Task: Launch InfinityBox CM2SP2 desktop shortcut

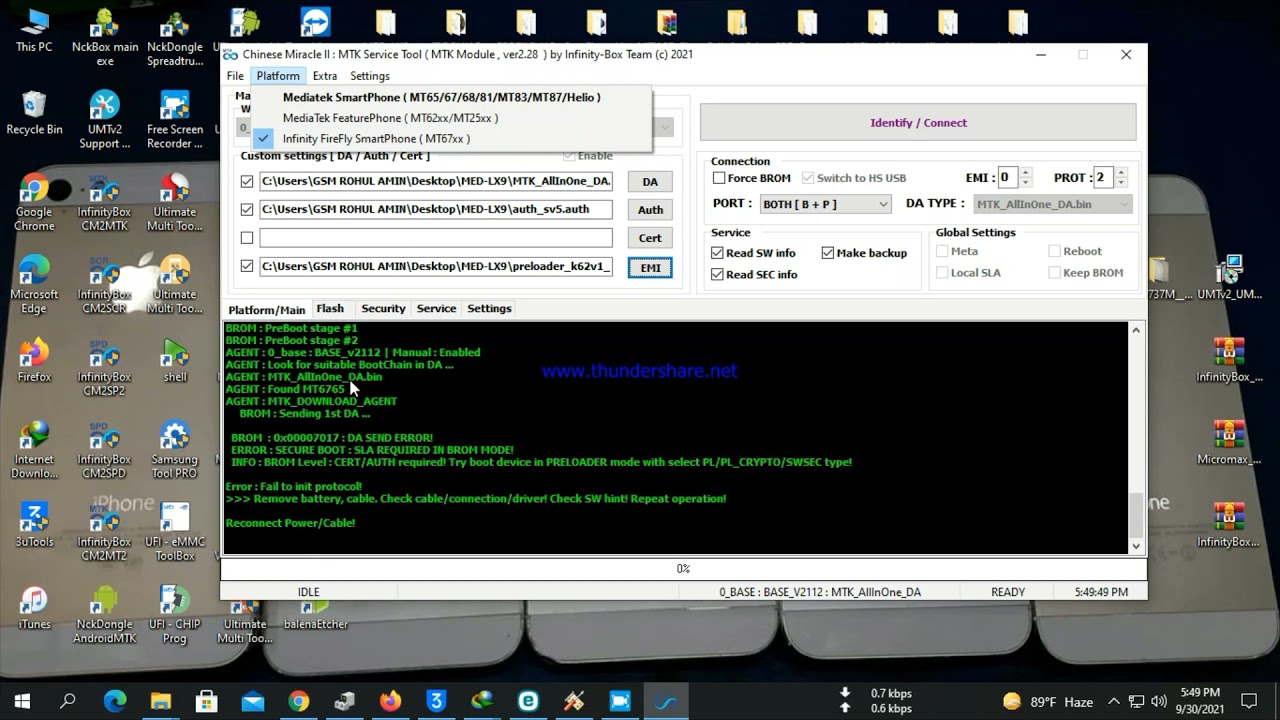Action: click(x=104, y=368)
